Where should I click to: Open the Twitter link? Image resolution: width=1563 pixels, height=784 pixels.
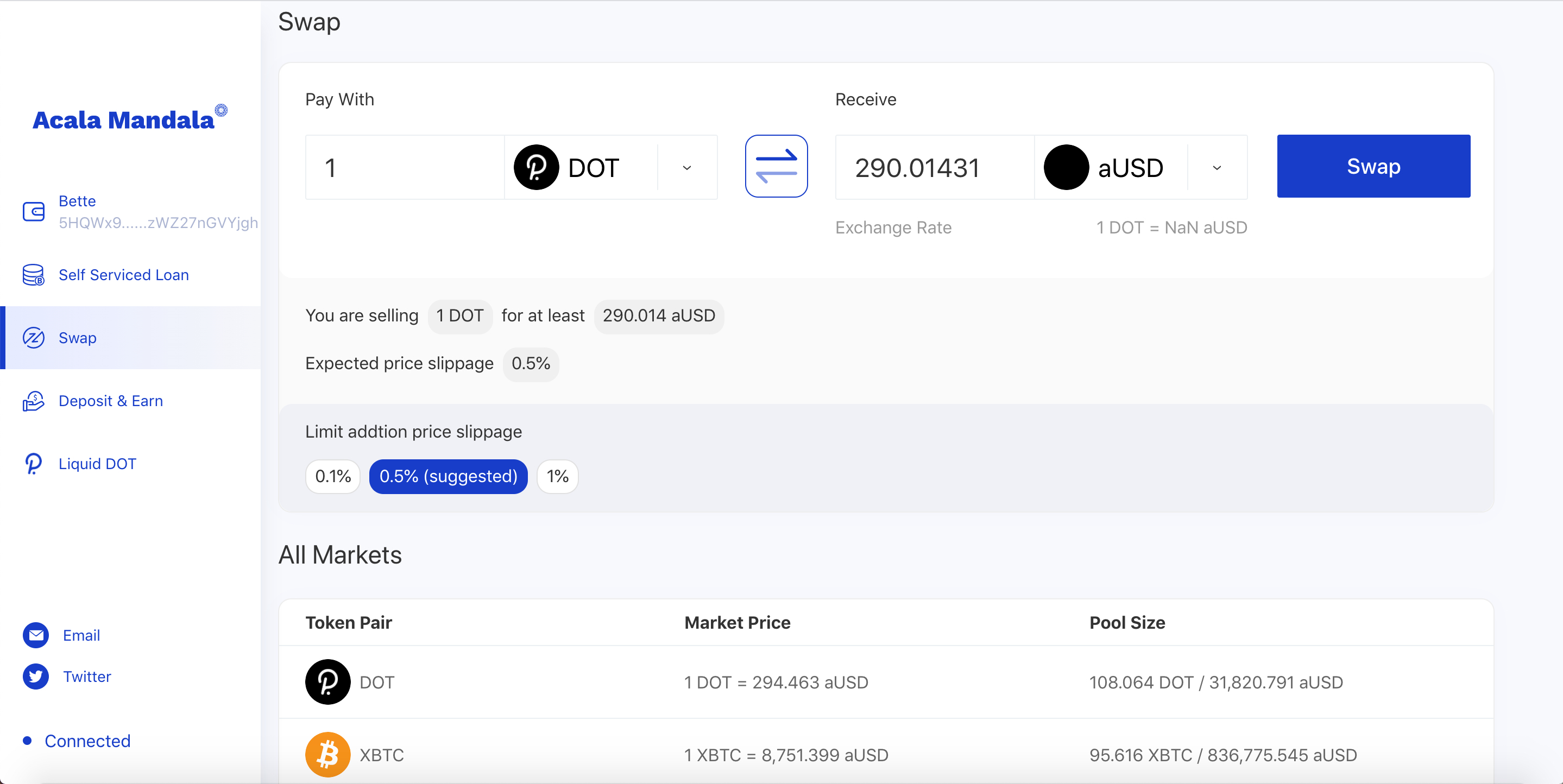(87, 676)
